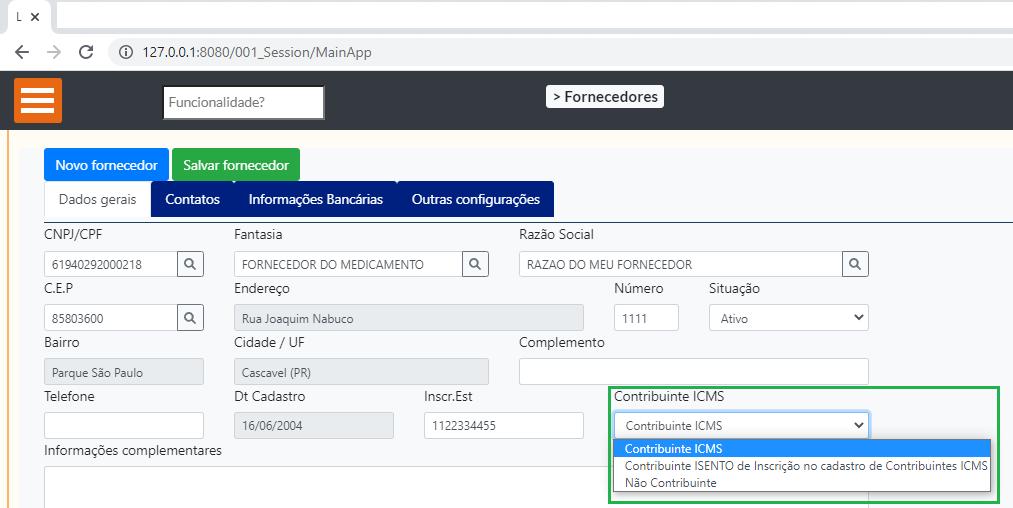Click the Razão Social search magnifier icon
The image size is (1013, 508).
coord(854,264)
